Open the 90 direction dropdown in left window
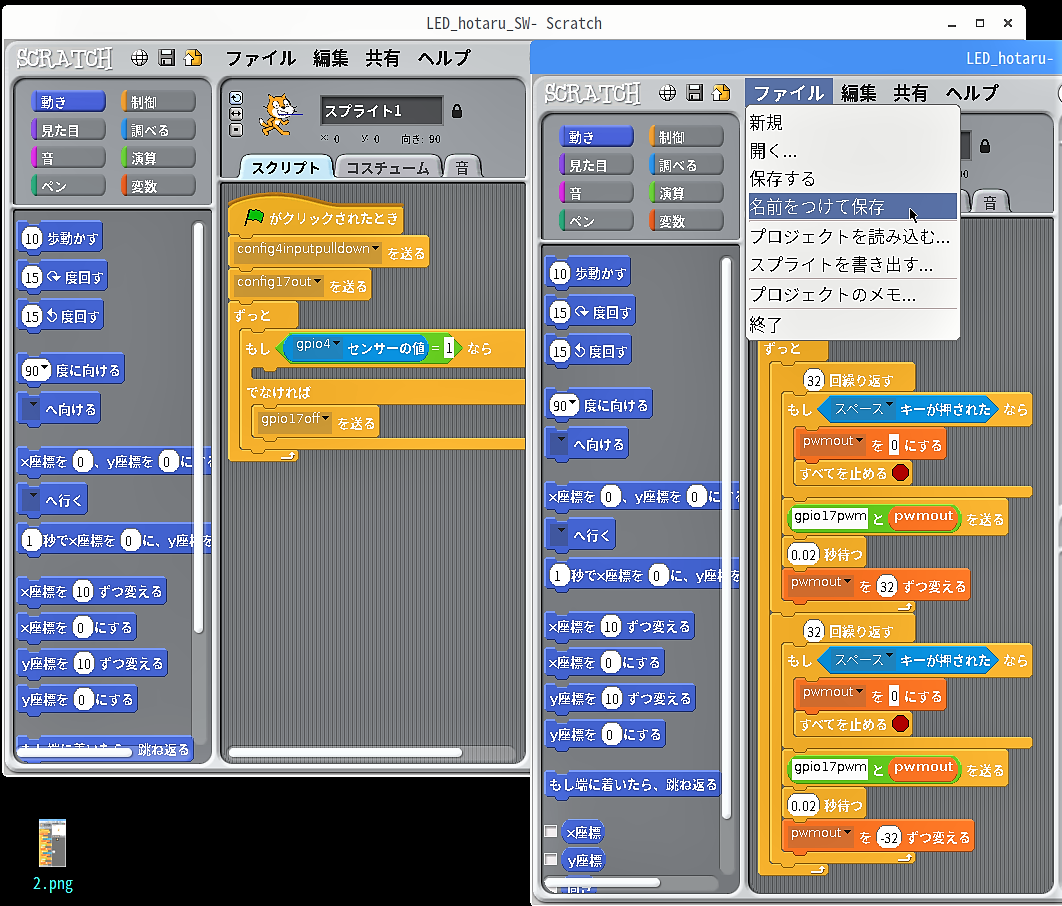Viewport: 1062px width, 906px height. pos(45,368)
